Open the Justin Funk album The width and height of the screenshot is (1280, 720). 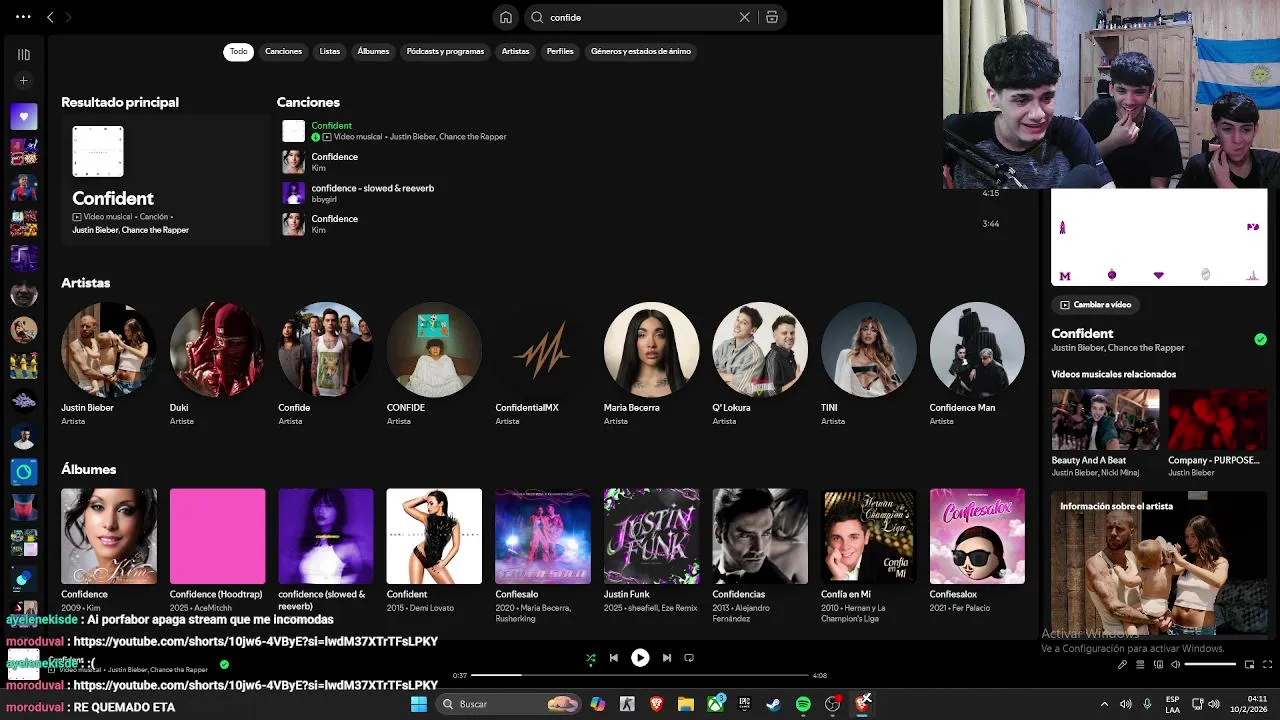click(x=651, y=550)
